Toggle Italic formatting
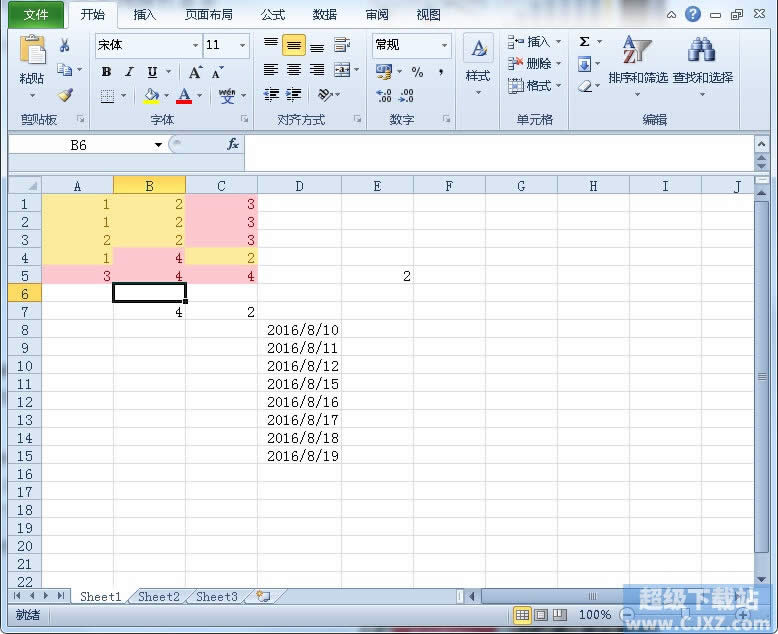The width and height of the screenshot is (778, 634). click(130, 72)
